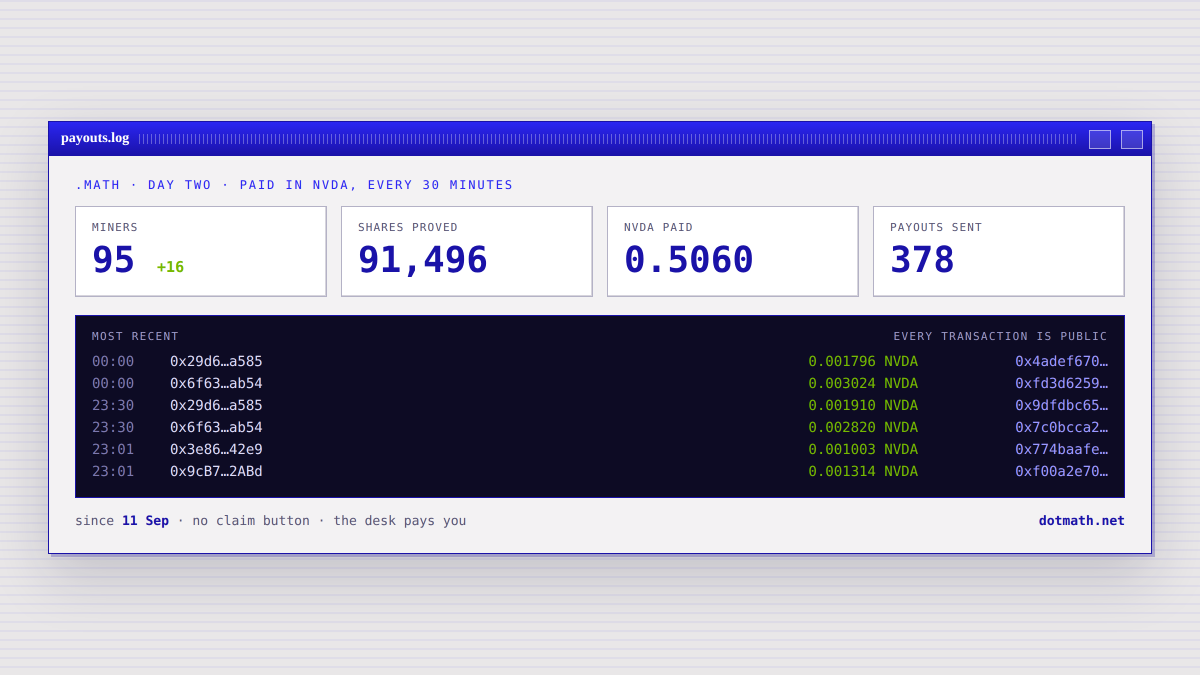Open transaction hash 0xf00a2e70…

pos(1061,471)
